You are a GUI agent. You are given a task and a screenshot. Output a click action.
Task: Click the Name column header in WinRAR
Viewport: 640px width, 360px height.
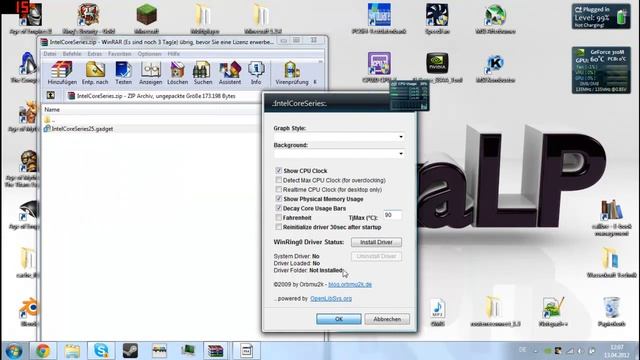52,109
